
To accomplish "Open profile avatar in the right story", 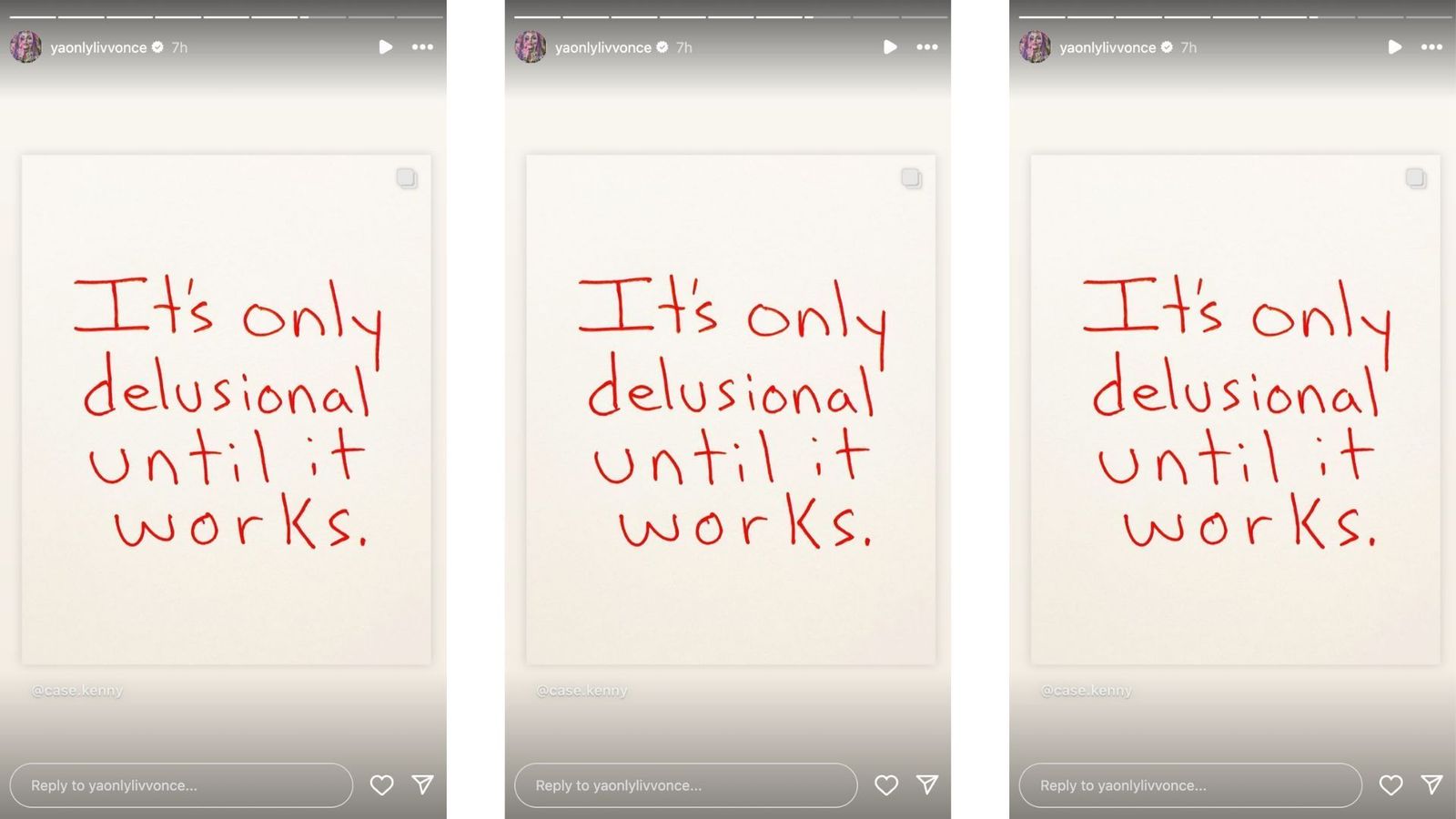I will click(1035, 46).
